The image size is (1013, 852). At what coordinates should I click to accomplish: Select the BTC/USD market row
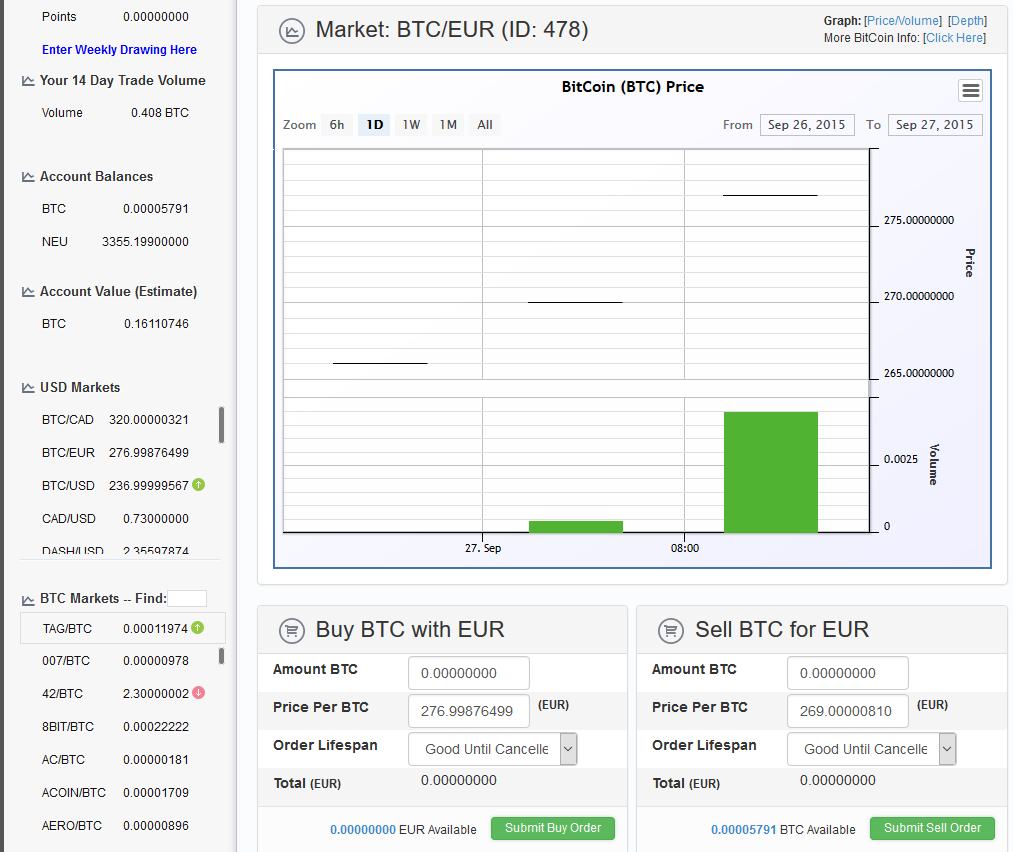tap(115, 486)
